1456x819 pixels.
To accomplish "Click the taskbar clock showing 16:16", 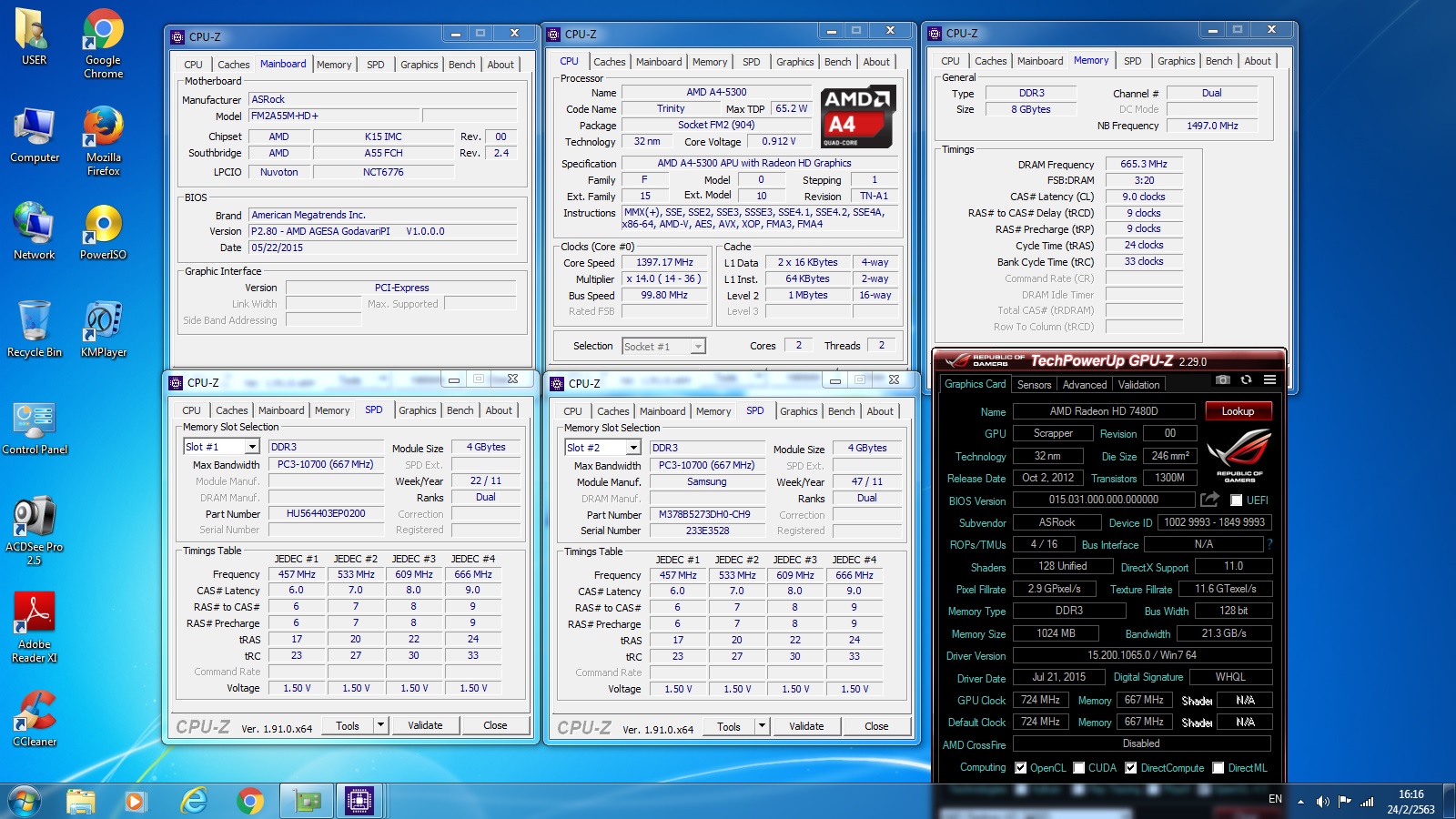I will tap(1410, 802).
